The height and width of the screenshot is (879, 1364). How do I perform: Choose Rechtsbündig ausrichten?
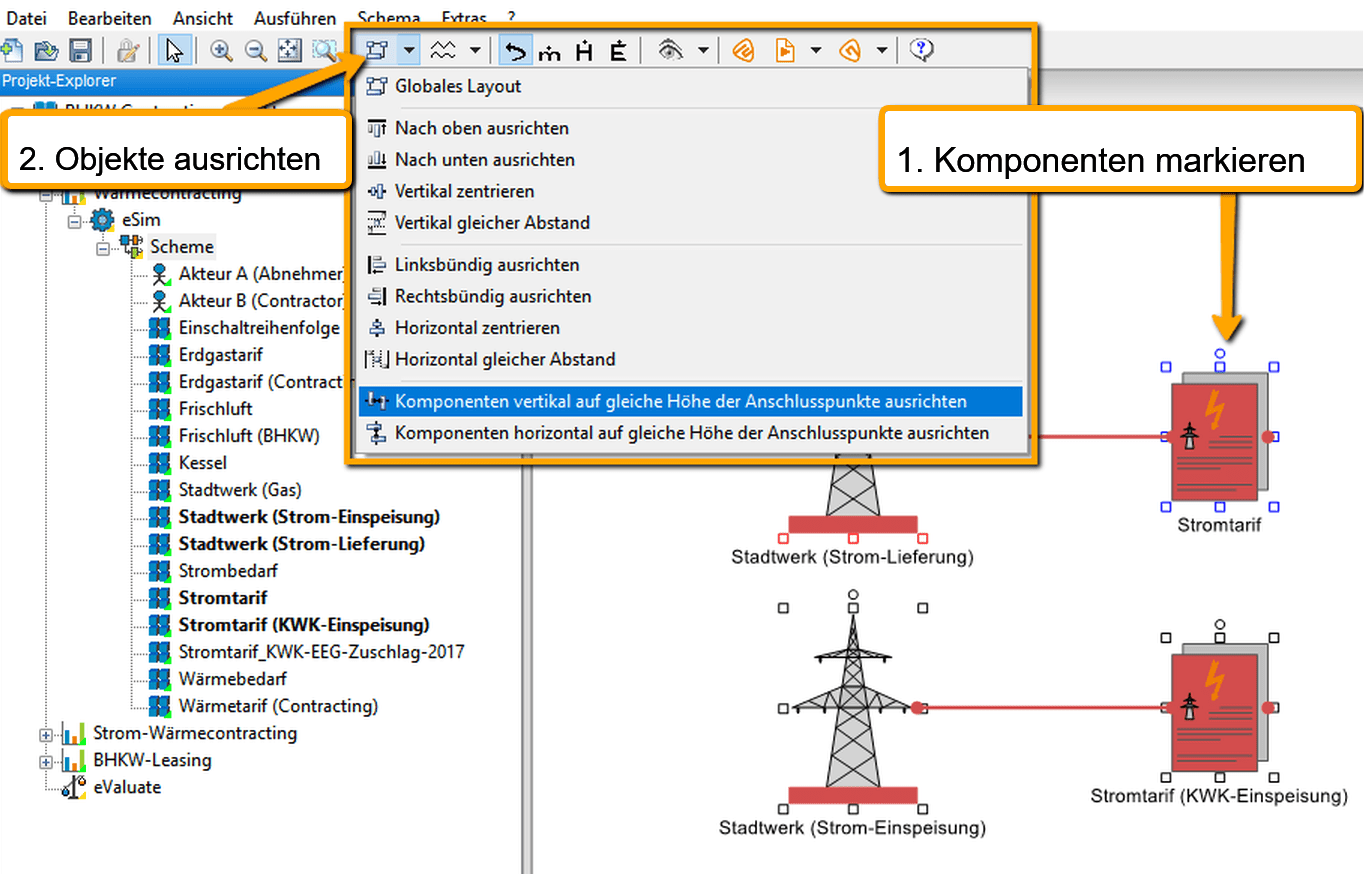pos(690,296)
